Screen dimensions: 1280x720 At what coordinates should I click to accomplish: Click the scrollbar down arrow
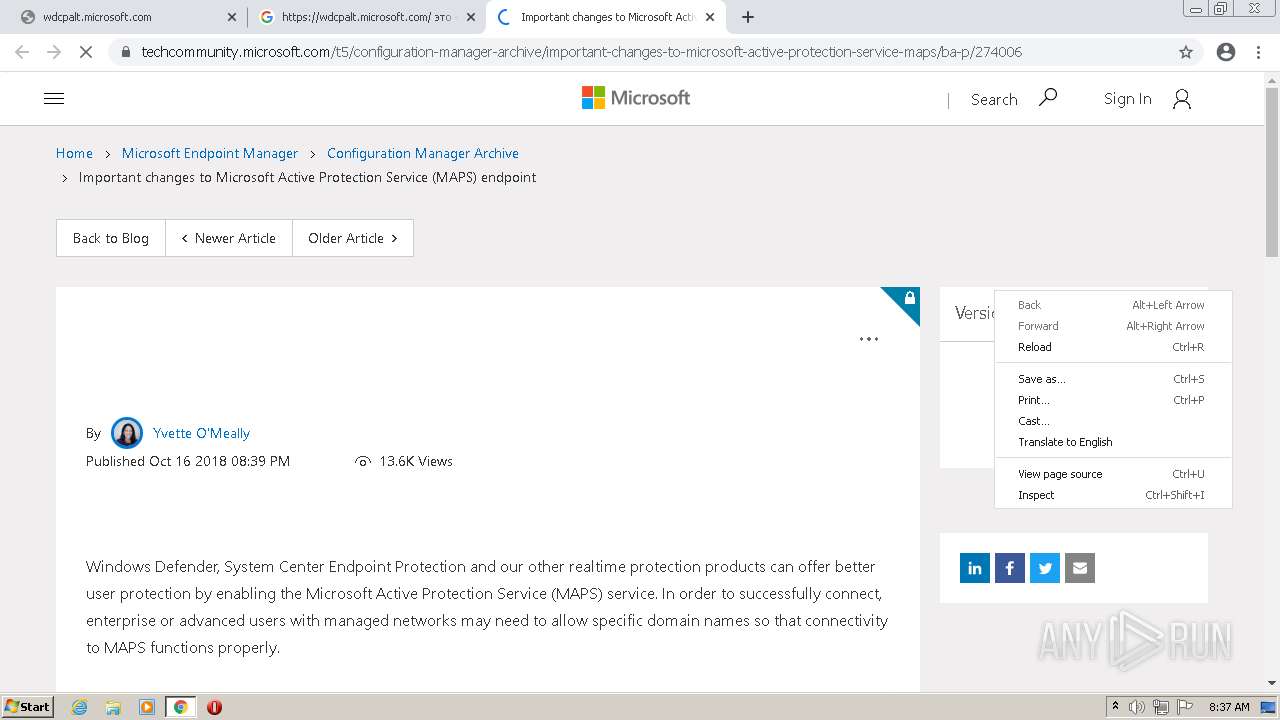click(1272, 683)
